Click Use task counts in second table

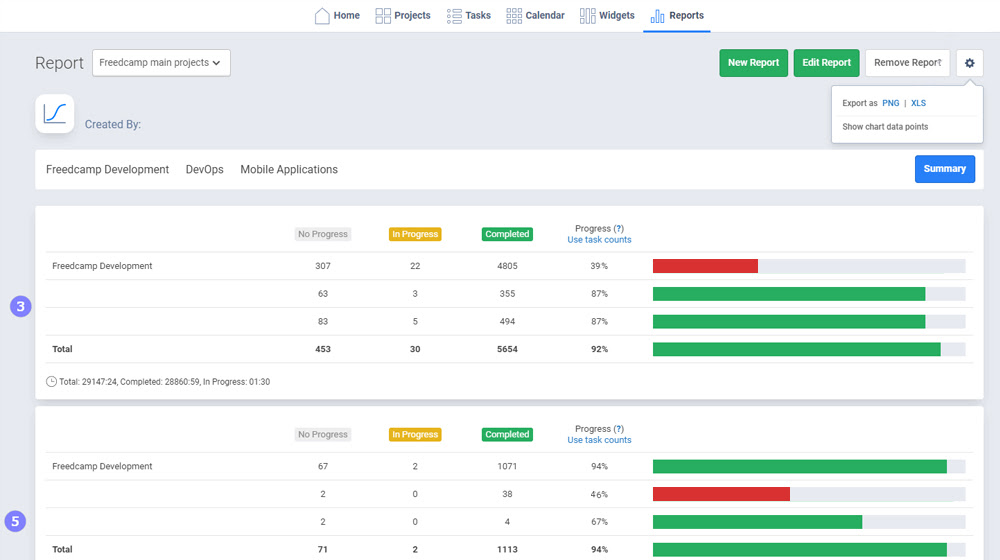599,440
